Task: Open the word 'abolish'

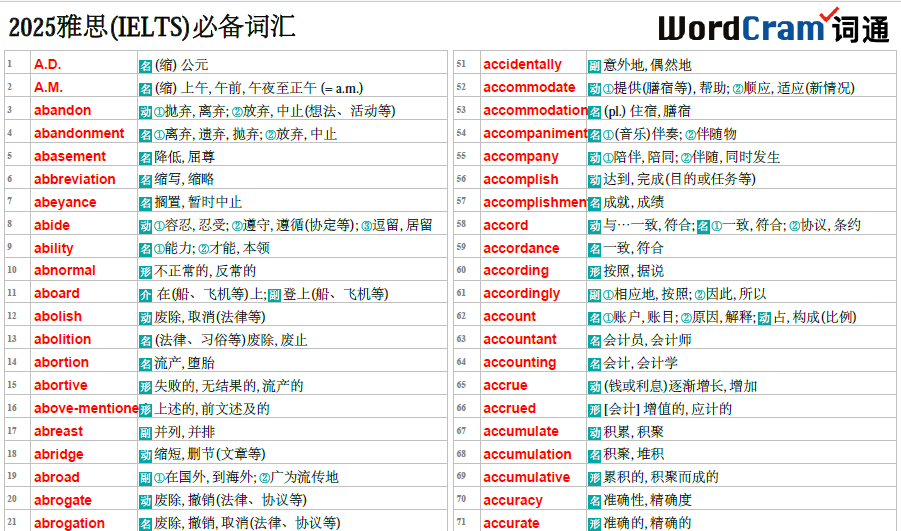Action: click(x=58, y=317)
